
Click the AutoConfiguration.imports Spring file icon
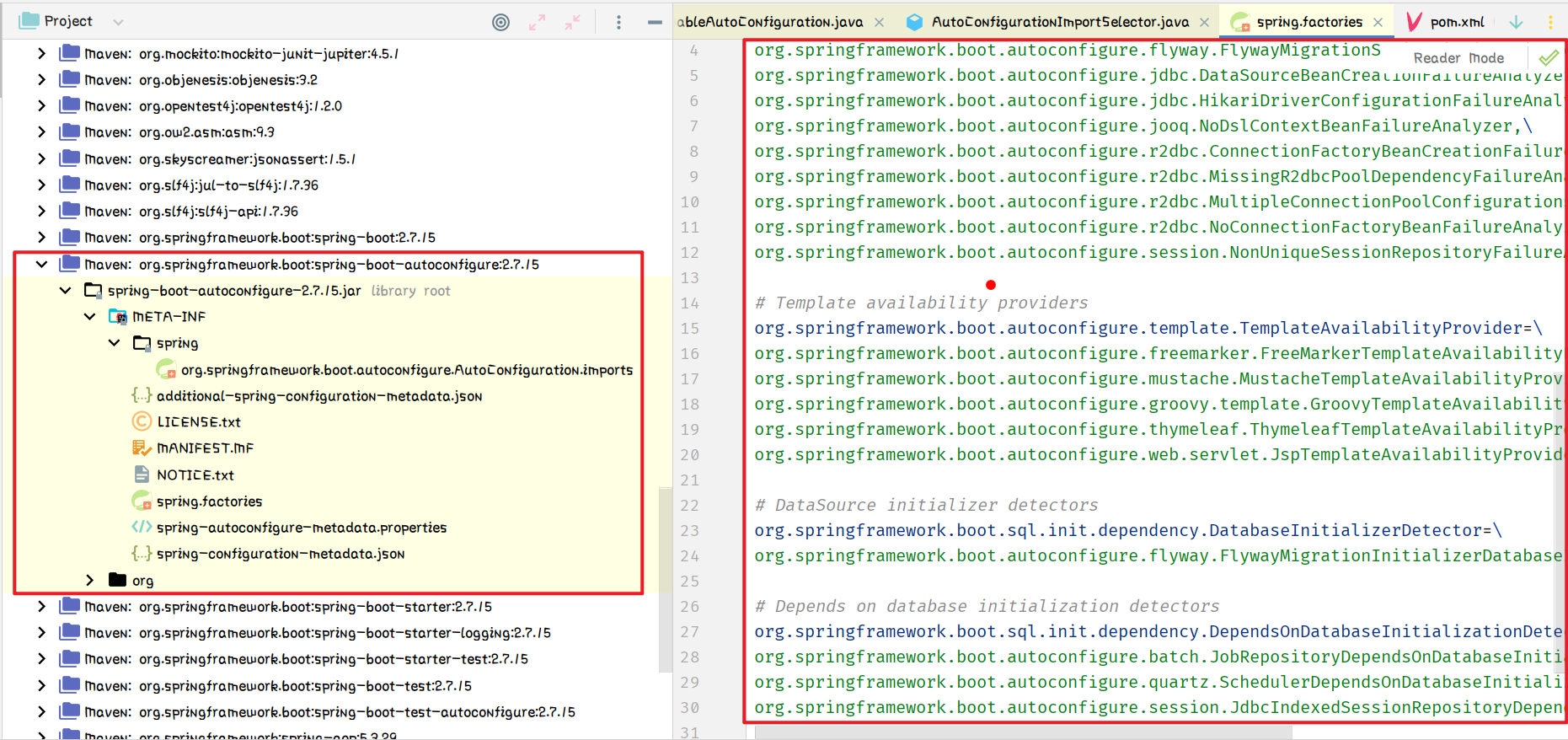tap(166, 369)
